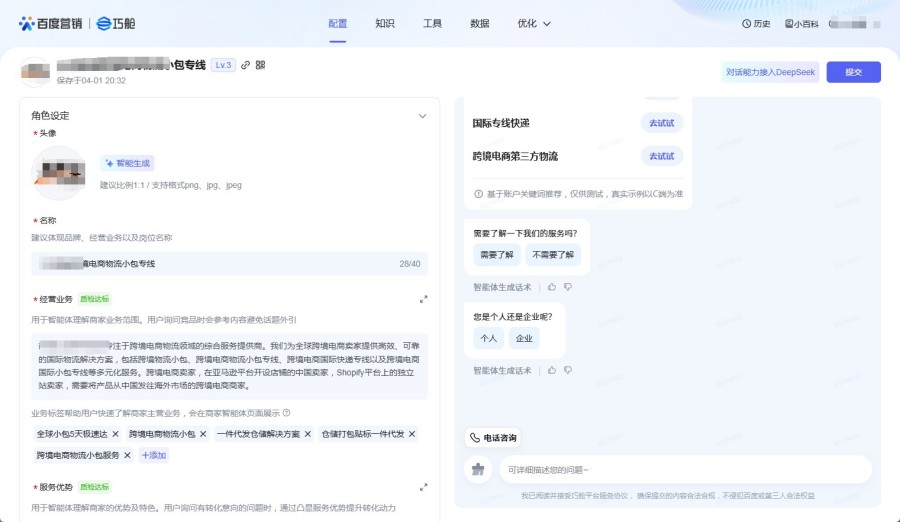Copy the agent link via chain icon

tap(245, 65)
